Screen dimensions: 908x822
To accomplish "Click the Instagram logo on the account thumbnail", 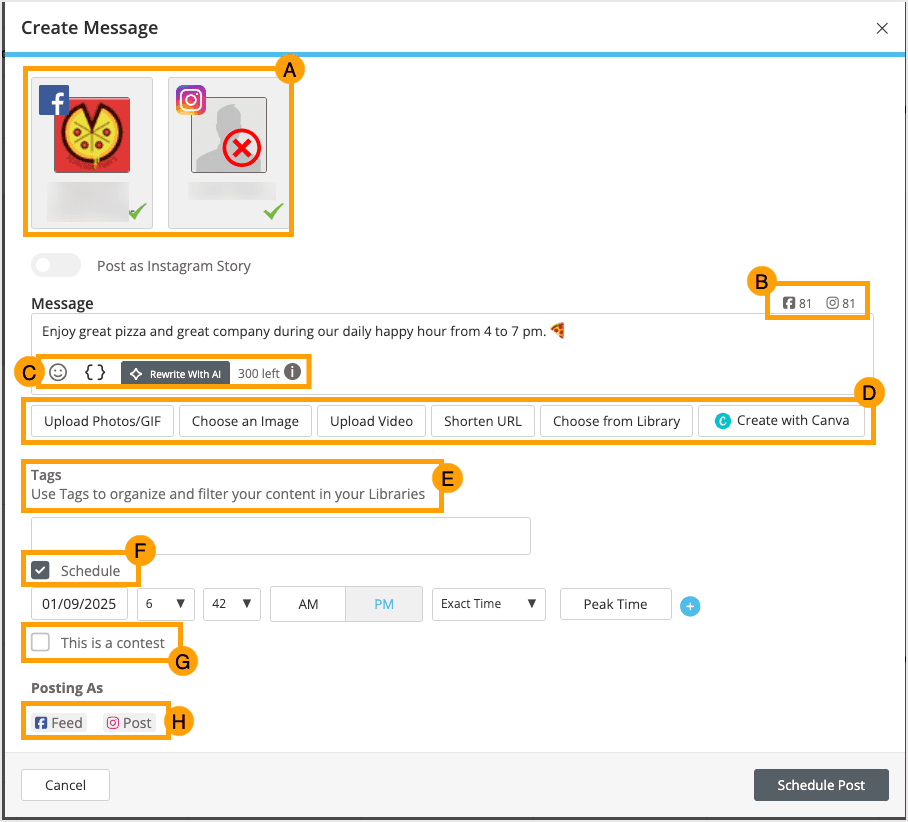I will click(190, 100).
